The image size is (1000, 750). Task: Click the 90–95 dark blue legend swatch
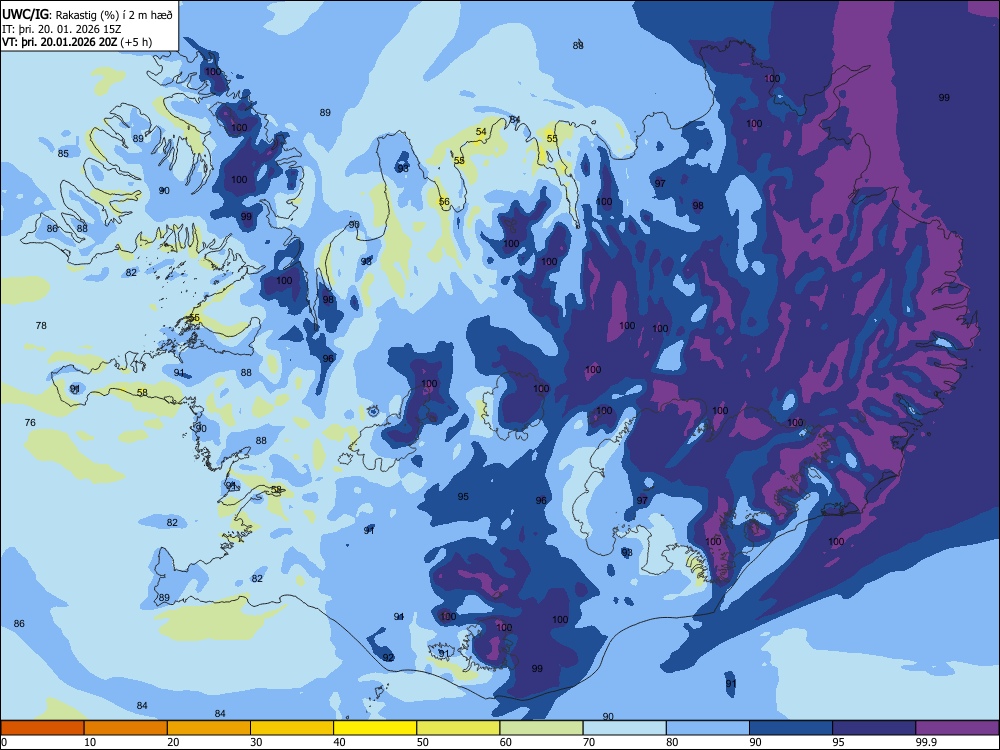coord(791,728)
